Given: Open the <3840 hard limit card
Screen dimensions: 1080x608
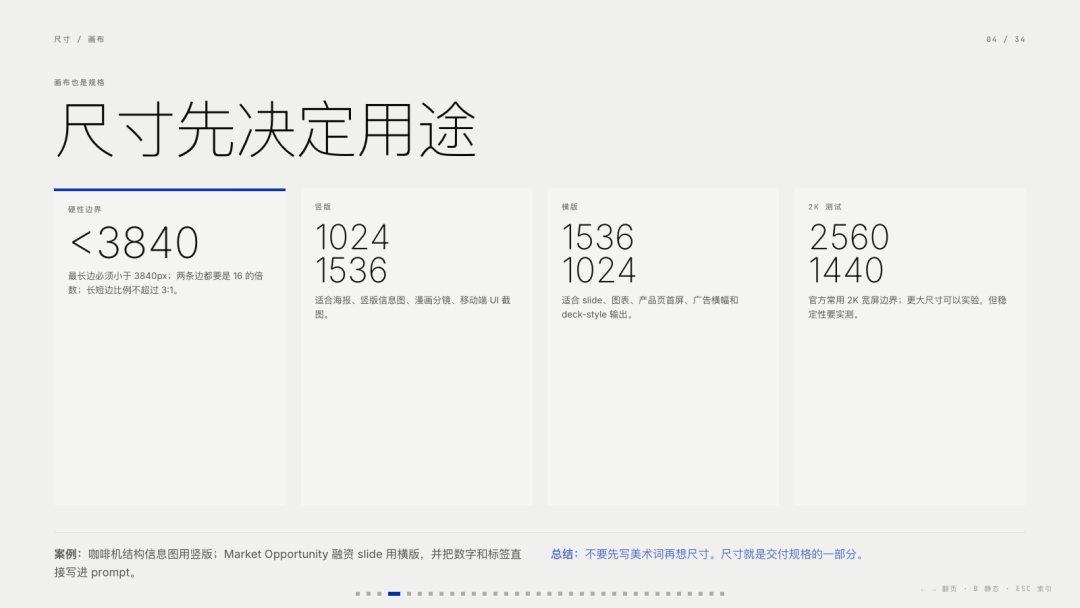Looking at the screenshot, I should click(169, 347).
